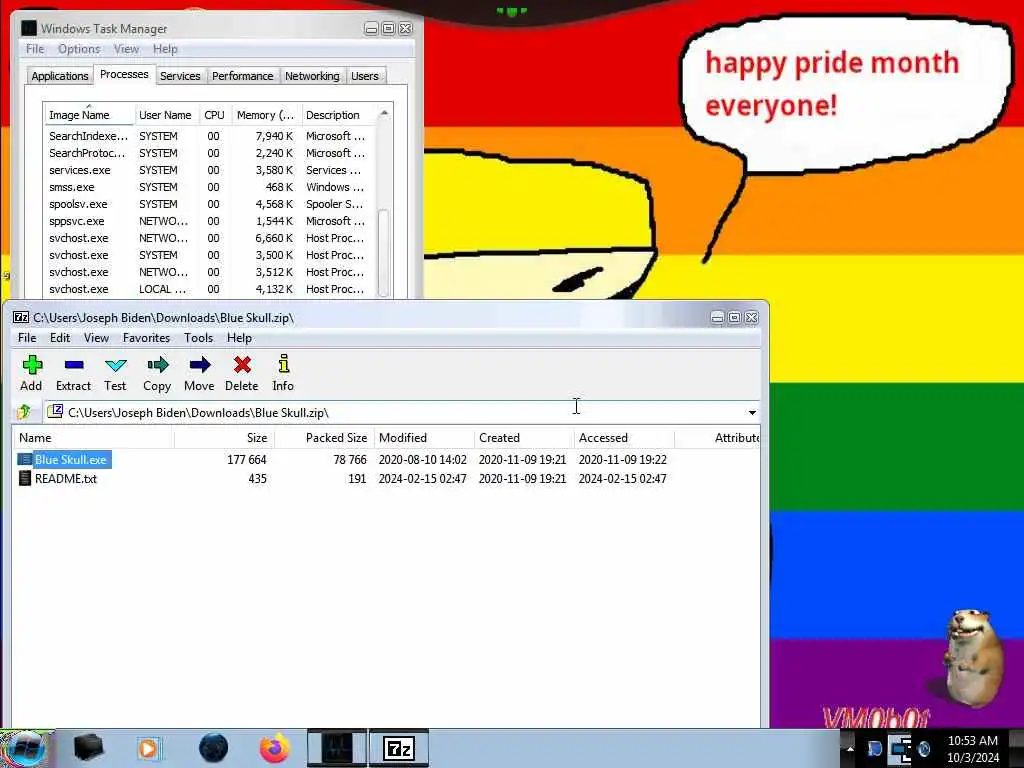Launch the media player taskbar icon
The height and width of the screenshot is (768, 1024).
click(x=149, y=748)
